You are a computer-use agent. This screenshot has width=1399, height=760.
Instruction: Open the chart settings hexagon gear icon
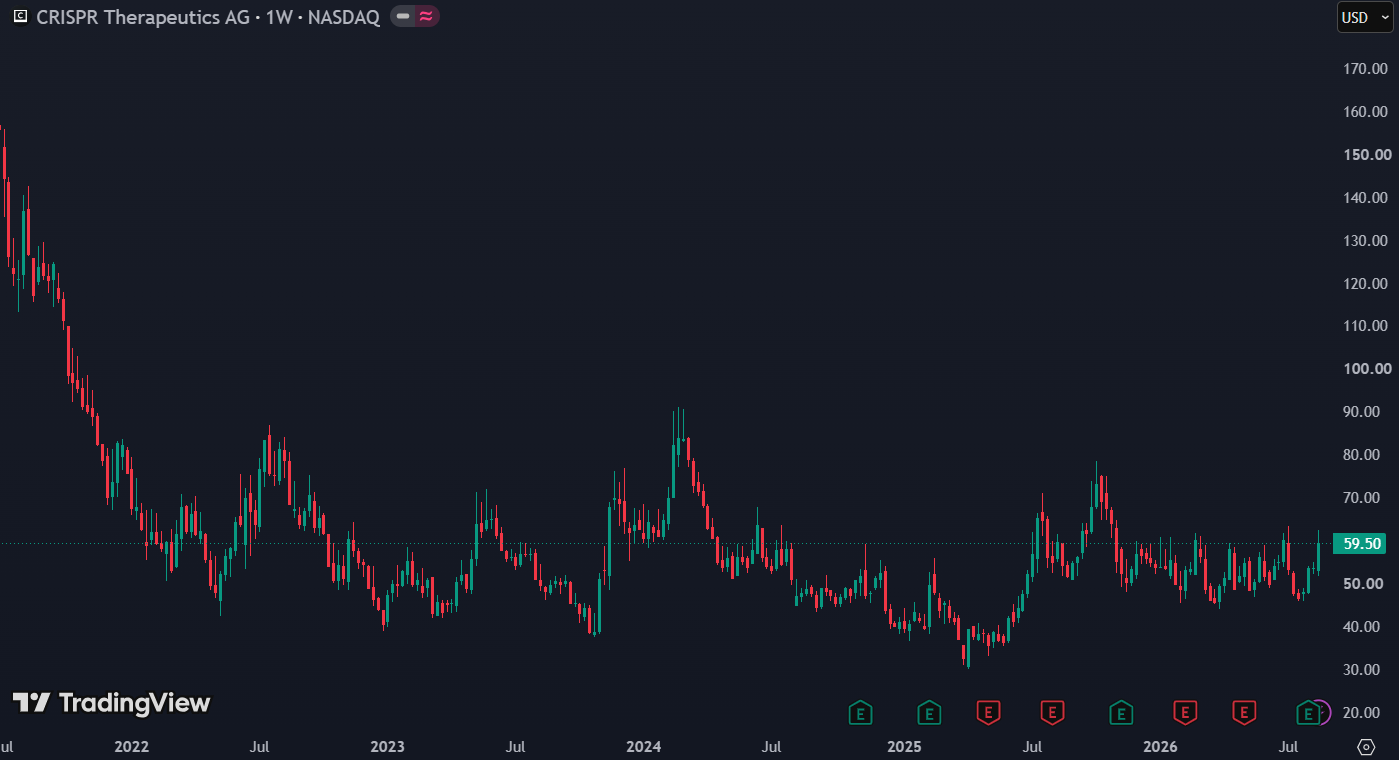pyautogui.click(x=1366, y=747)
